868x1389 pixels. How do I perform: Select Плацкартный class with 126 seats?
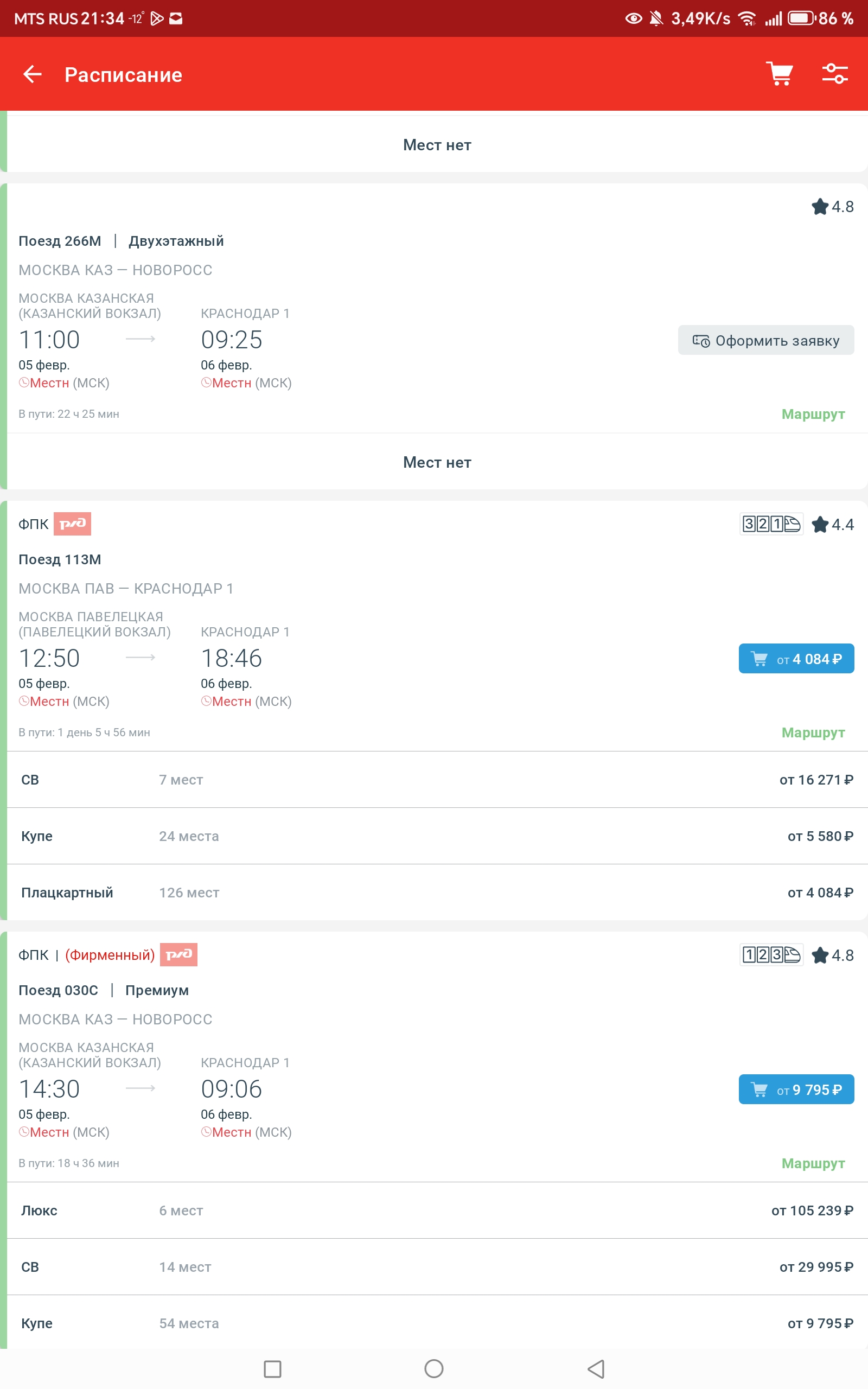tap(436, 892)
